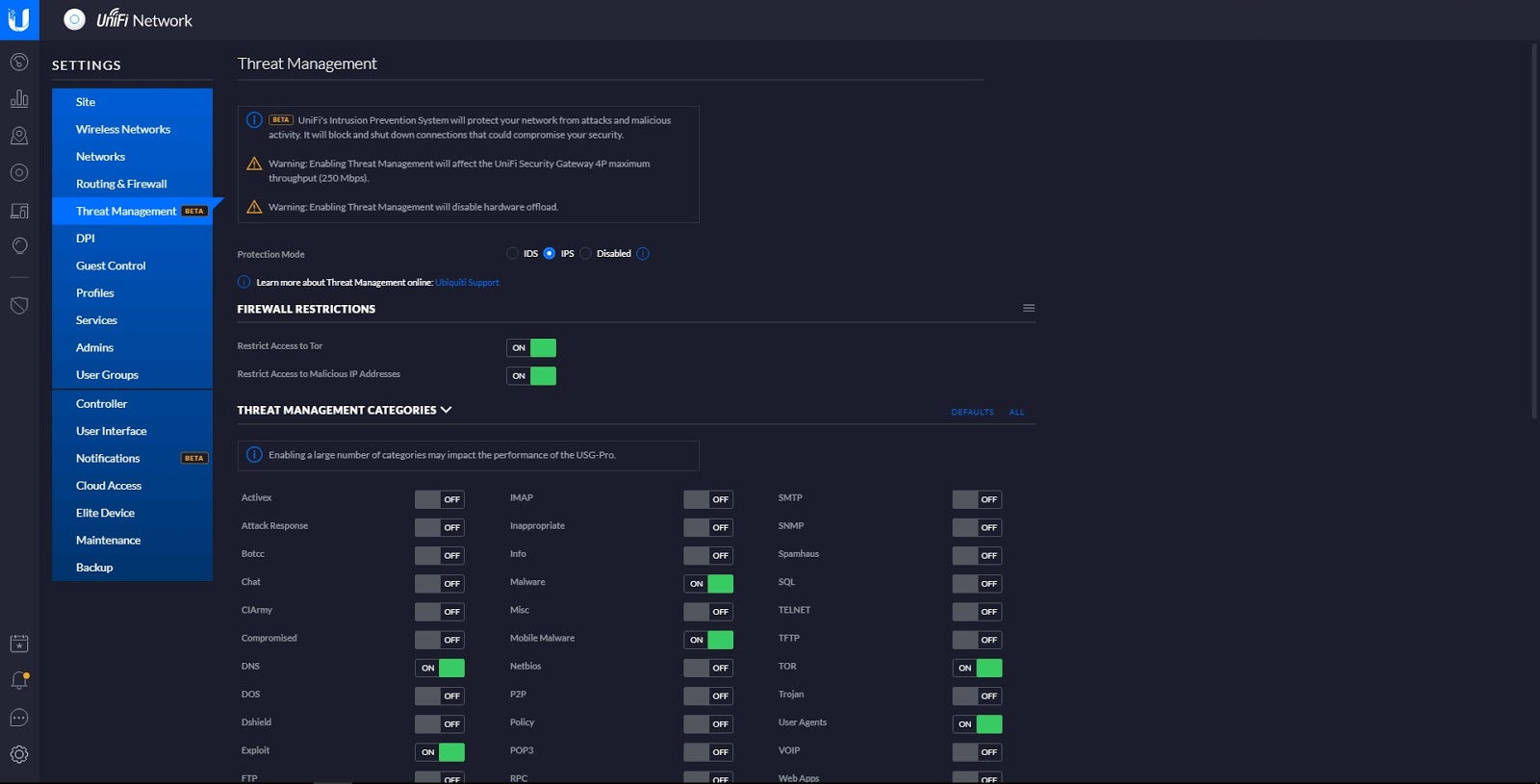Open the Map sidebar icon
The width and height of the screenshot is (1540, 784).
pos(19,136)
